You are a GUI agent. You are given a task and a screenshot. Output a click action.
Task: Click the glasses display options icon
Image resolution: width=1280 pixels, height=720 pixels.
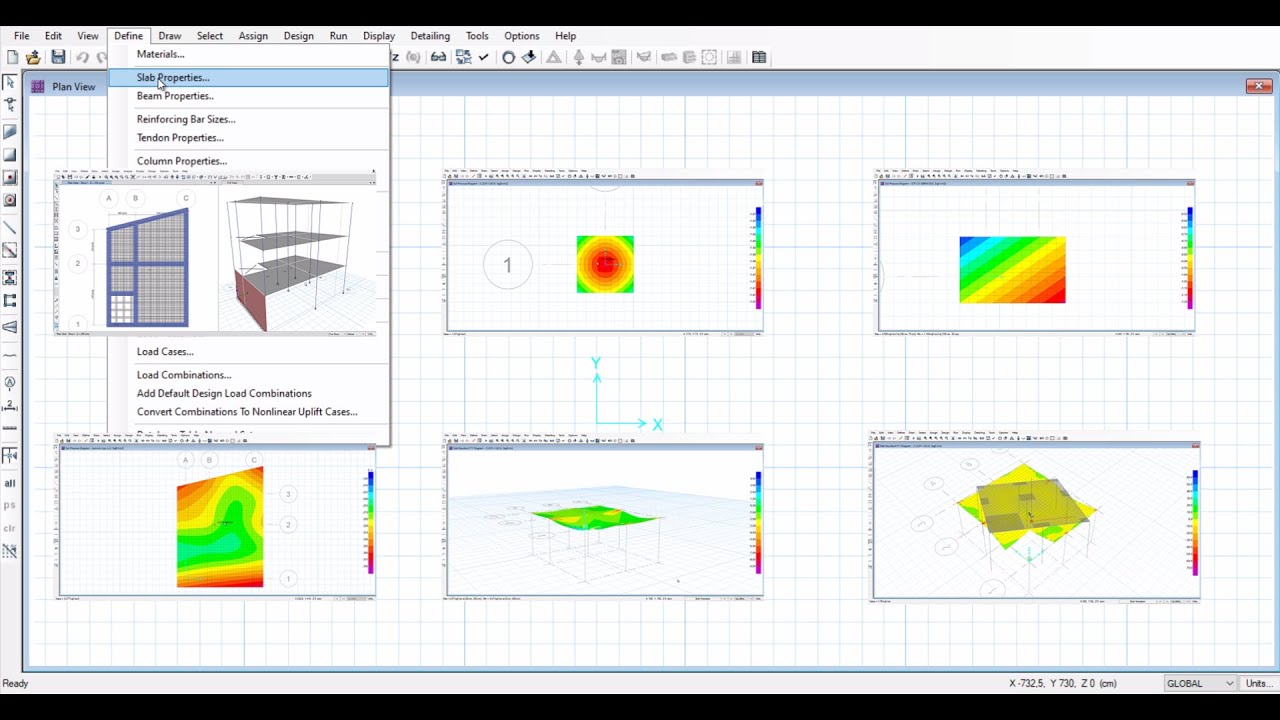coord(438,57)
